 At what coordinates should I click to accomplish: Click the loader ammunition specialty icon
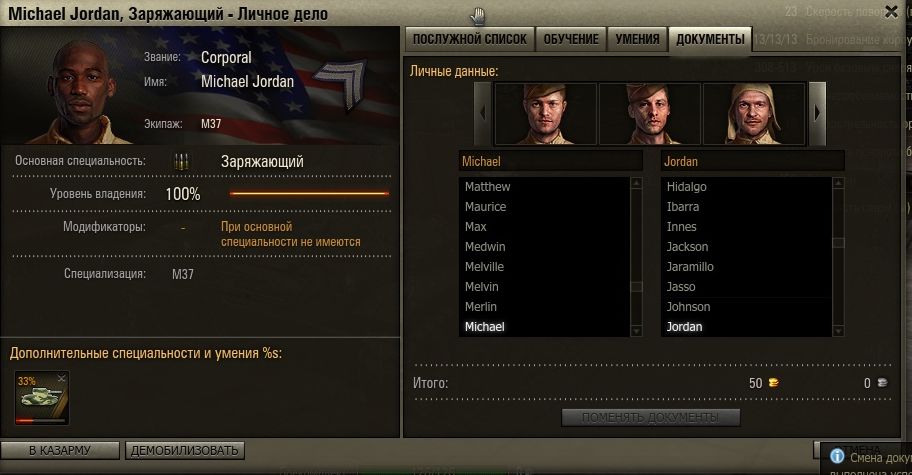pyautogui.click(x=181, y=162)
